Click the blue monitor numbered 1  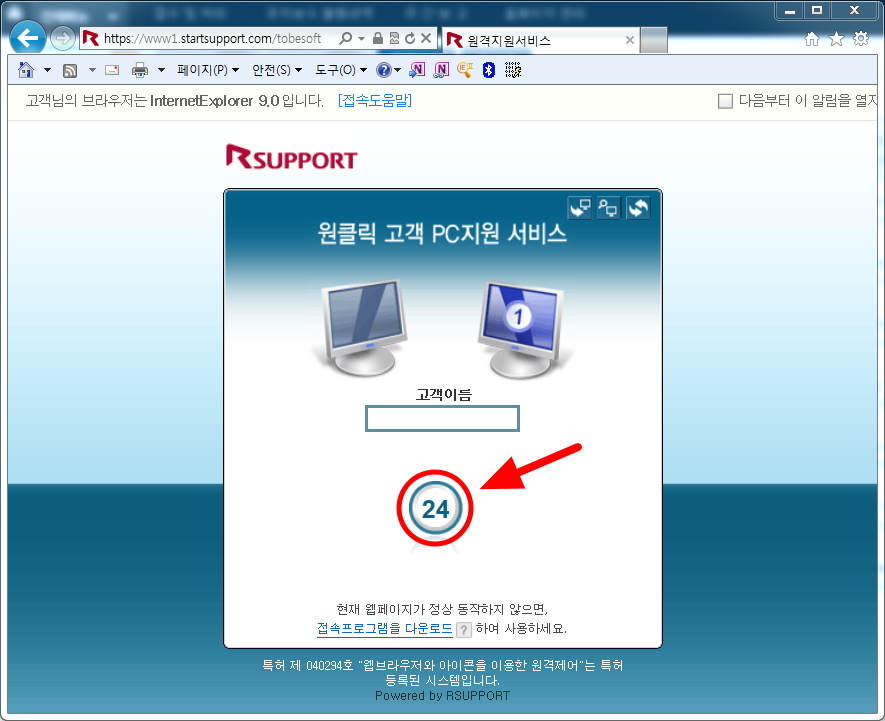pyautogui.click(x=522, y=329)
